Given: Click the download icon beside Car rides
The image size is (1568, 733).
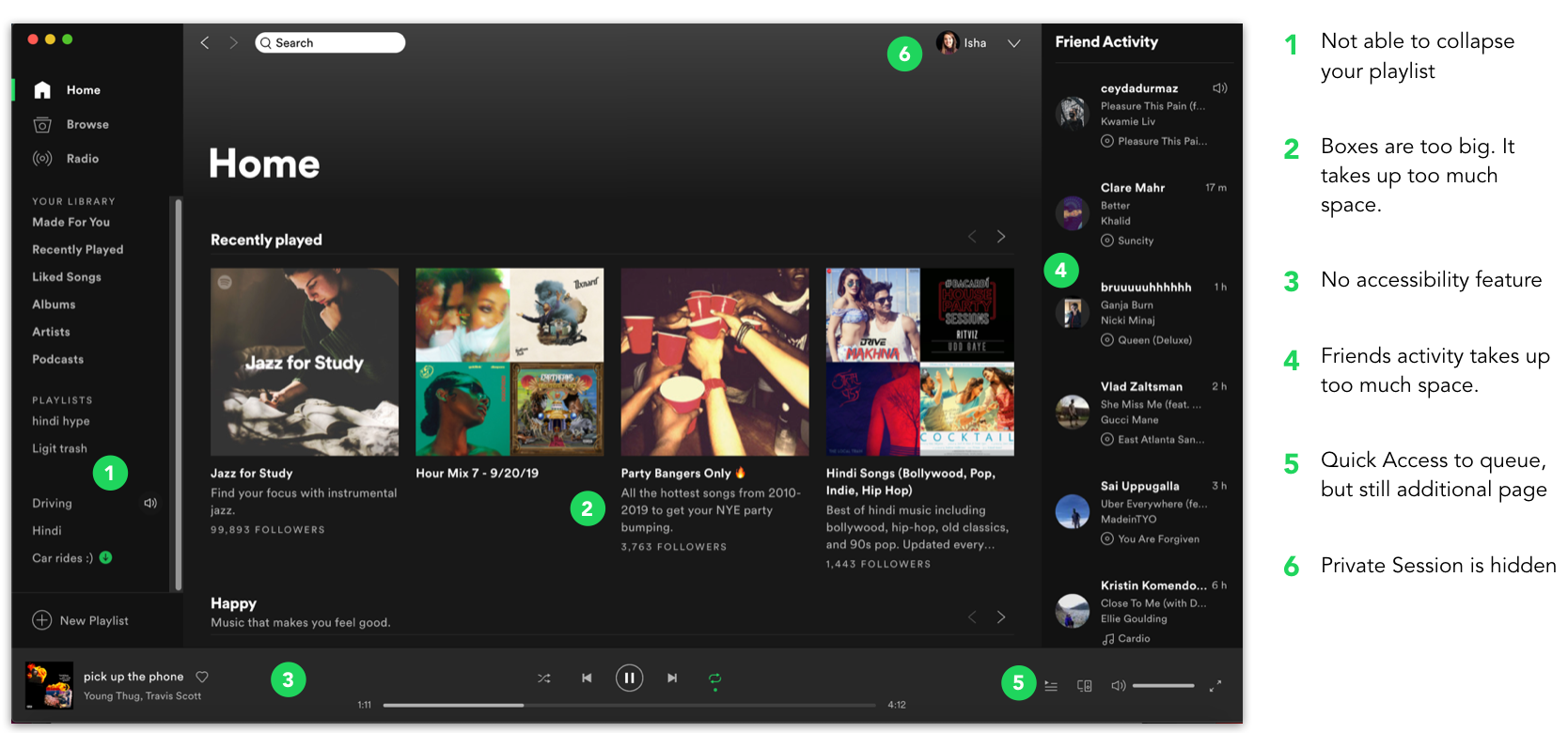Looking at the screenshot, I should point(105,557).
